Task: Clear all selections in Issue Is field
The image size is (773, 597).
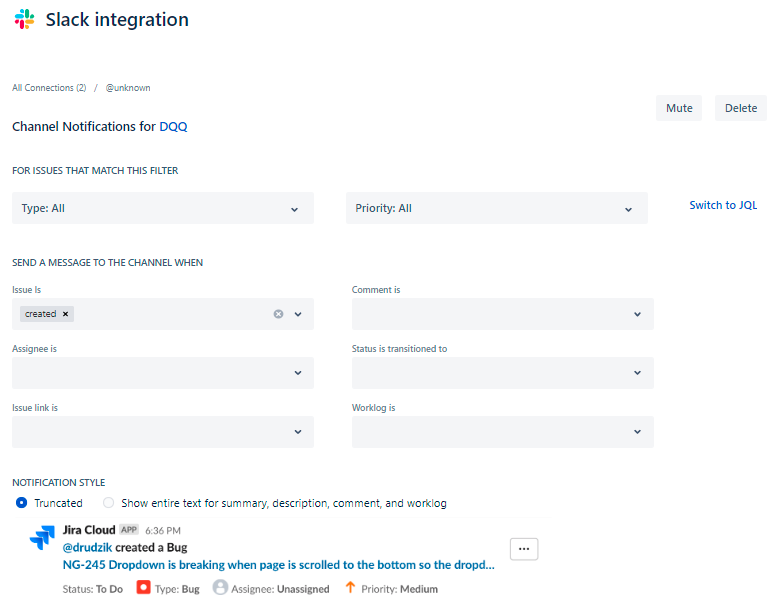Action: pos(278,314)
